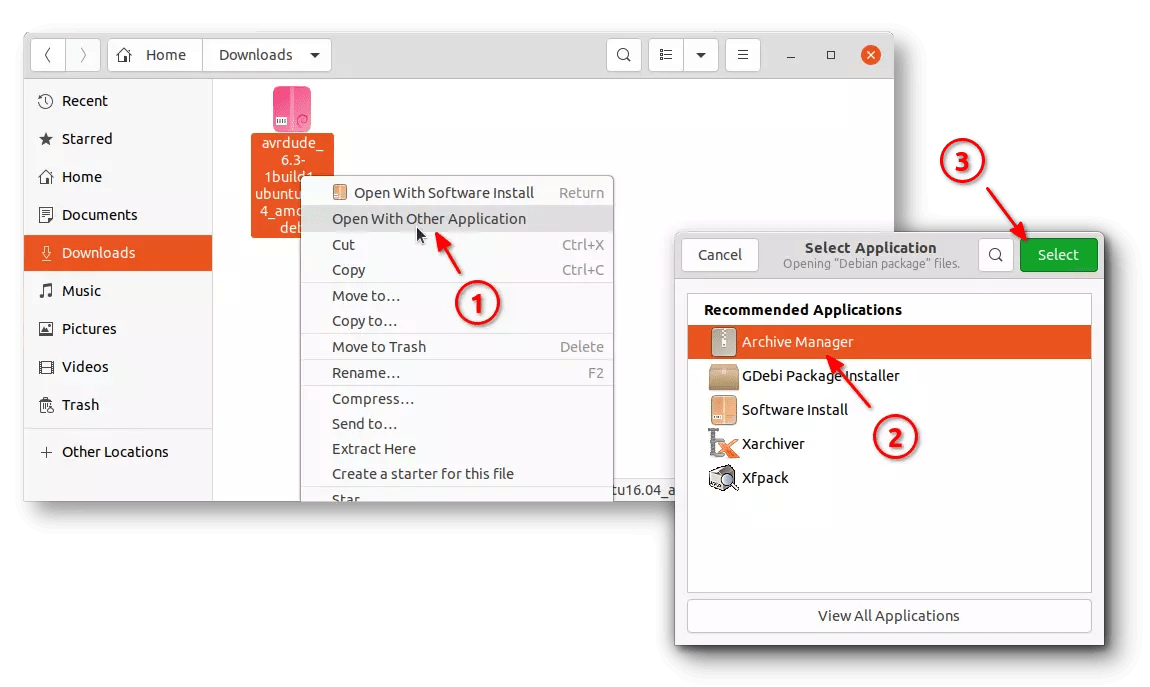Select Copy from context menu
The image size is (1150, 687).
click(457, 270)
